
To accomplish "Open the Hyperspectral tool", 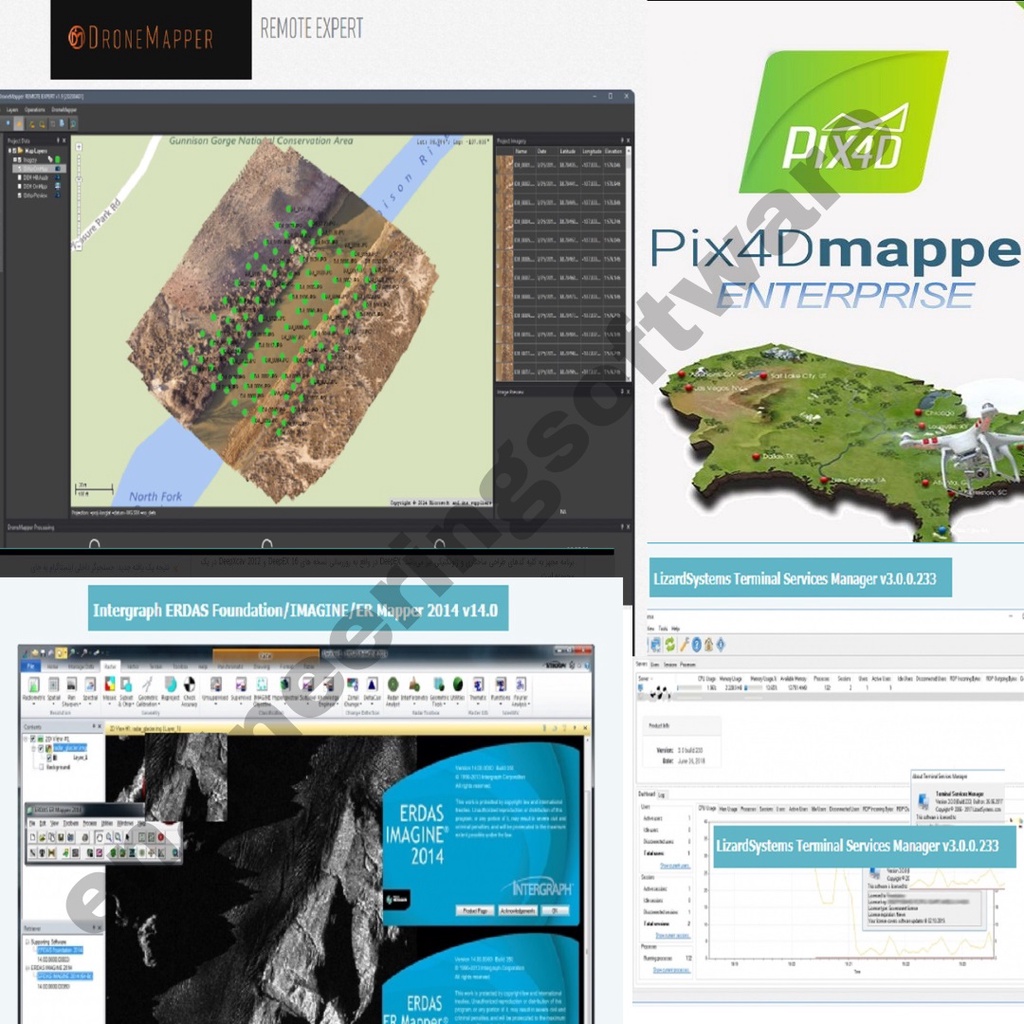I will pos(285,689).
